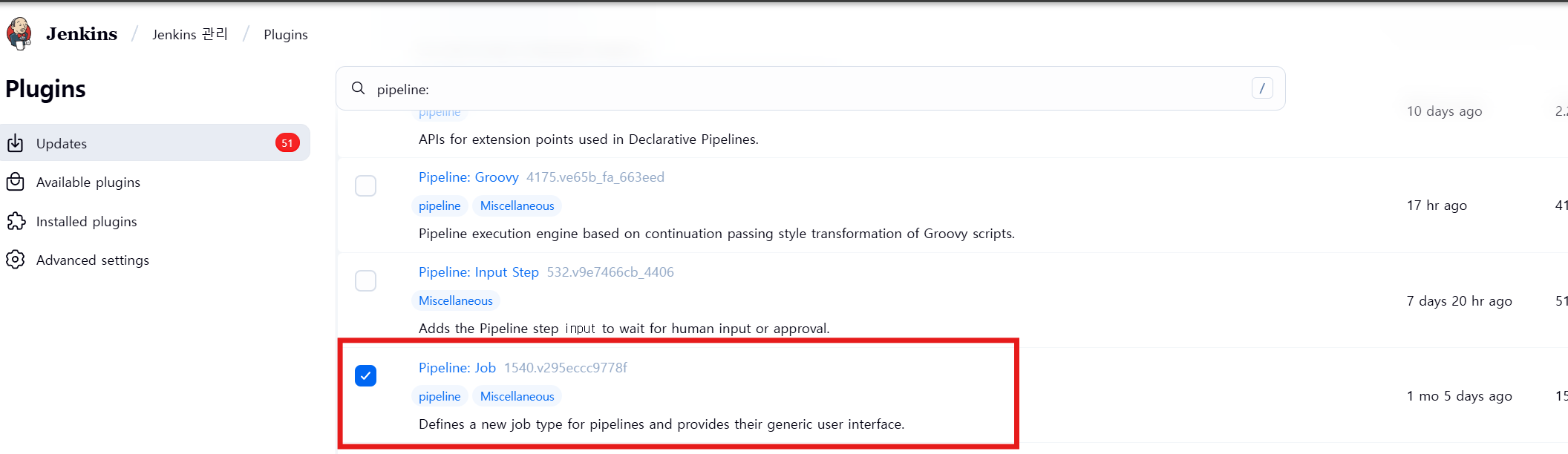The height and width of the screenshot is (454, 1568).
Task: Click the Jenkins 관리 breadcrumb
Action: pyautogui.click(x=190, y=34)
